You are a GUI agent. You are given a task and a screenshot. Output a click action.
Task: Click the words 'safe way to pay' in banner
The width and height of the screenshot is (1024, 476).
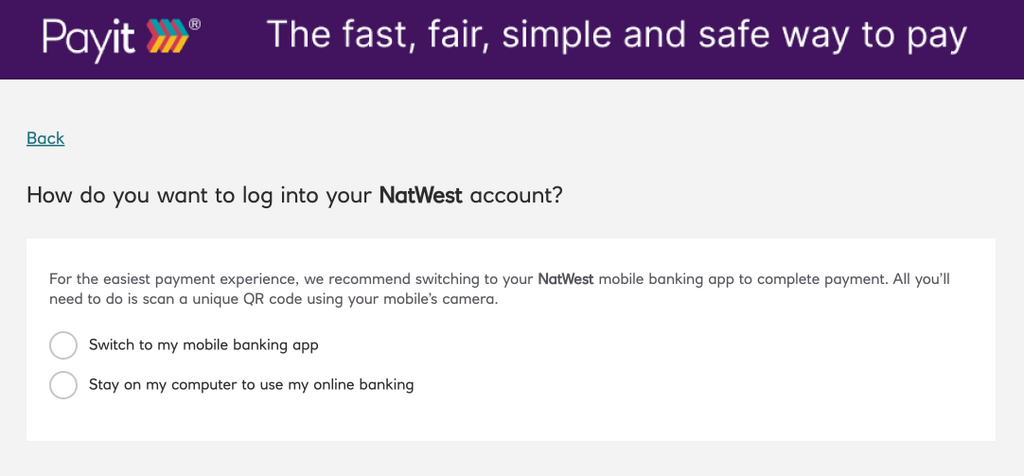pyautogui.click(x=832, y=35)
